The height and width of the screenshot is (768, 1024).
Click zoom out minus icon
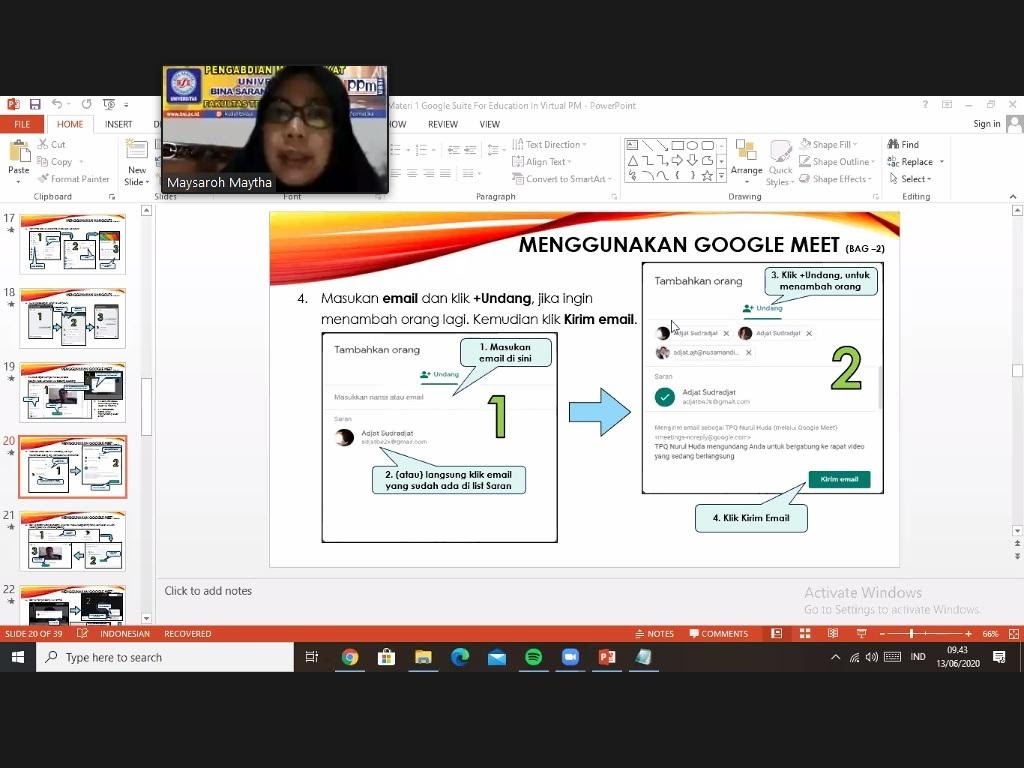(x=882, y=633)
